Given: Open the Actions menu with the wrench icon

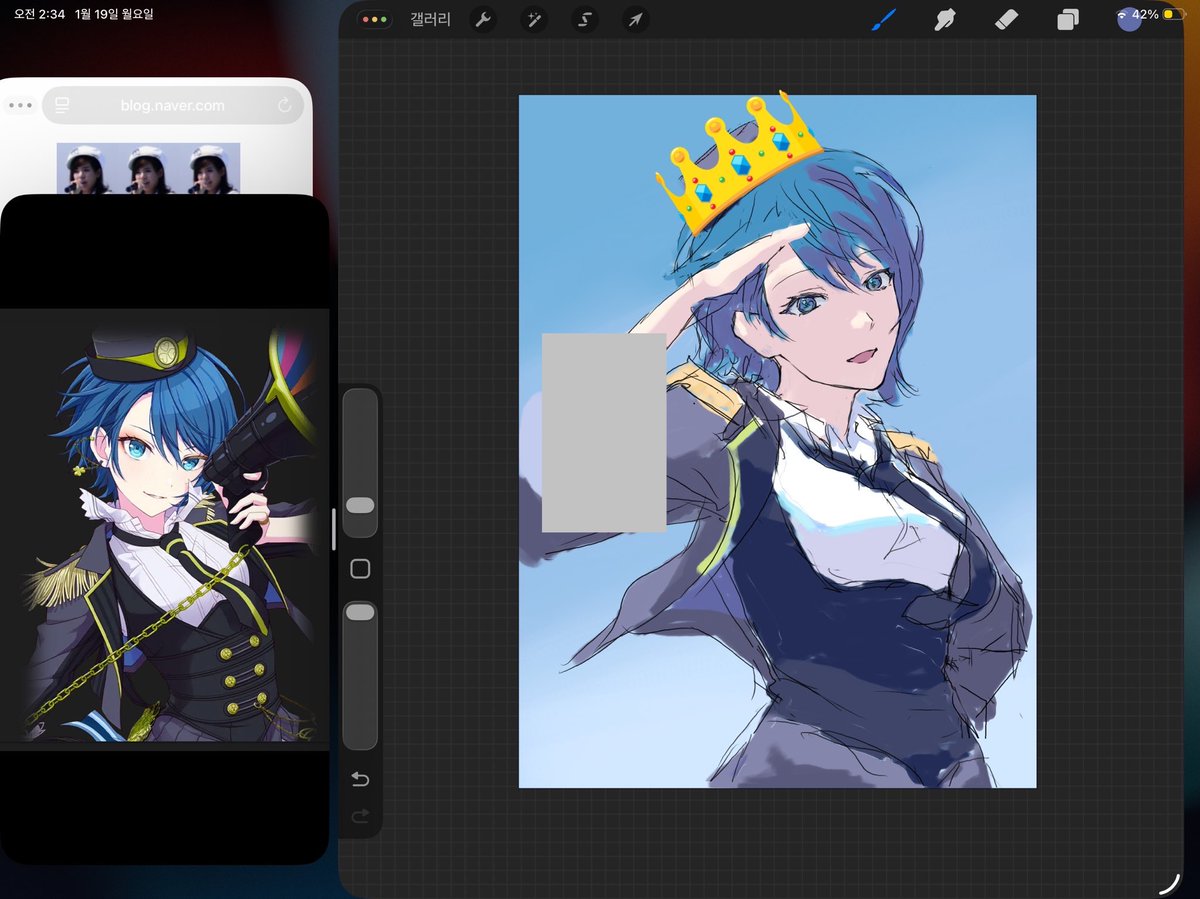Looking at the screenshot, I should click(483, 20).
